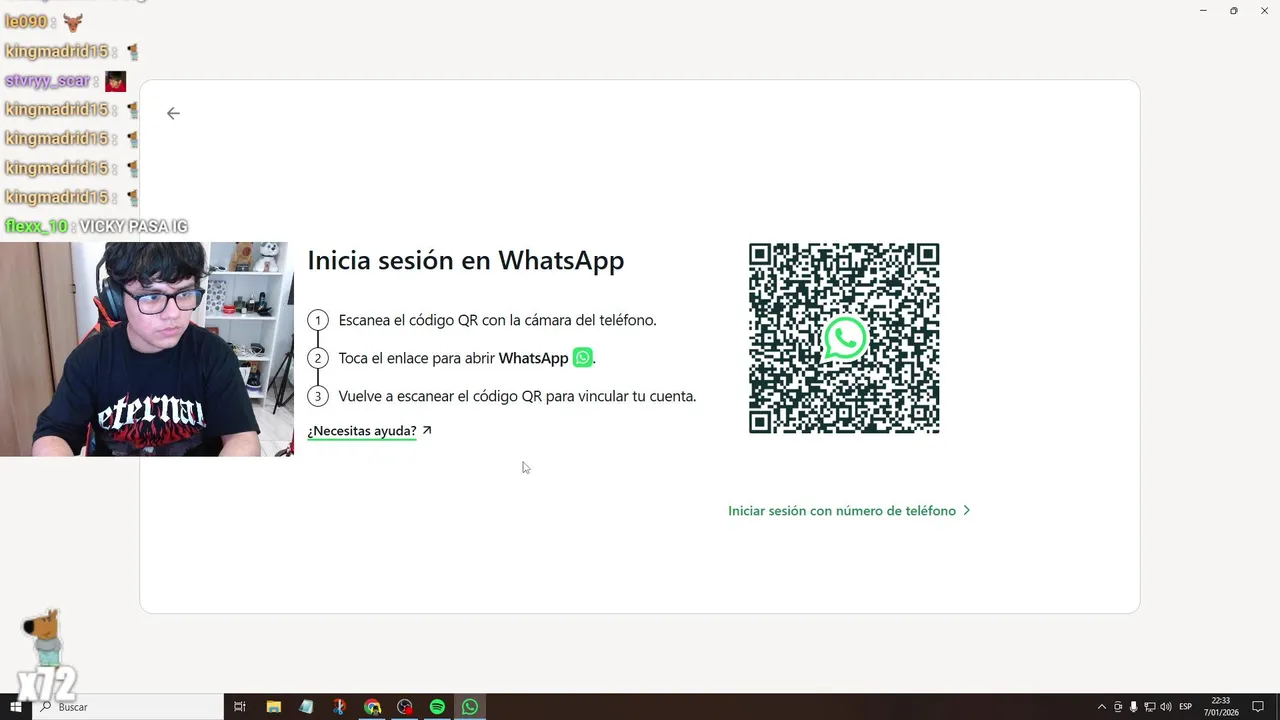Click the heading Inicia sesión en WhatsApp
The image size is (1280, 720).
pyautogui.click(x=466, y=260)
